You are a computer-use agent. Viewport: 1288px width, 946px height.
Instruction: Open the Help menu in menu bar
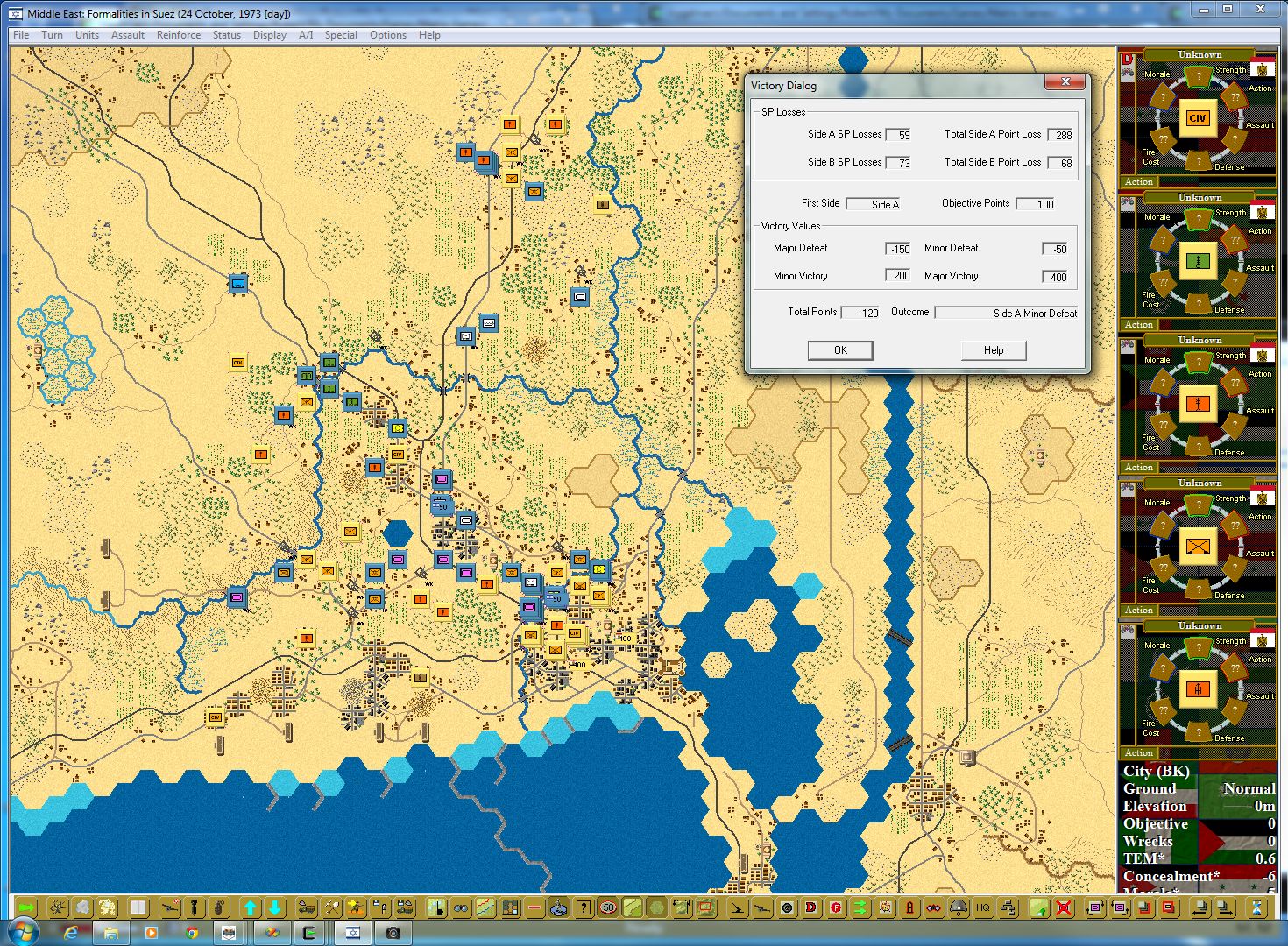tap(429, 35)
